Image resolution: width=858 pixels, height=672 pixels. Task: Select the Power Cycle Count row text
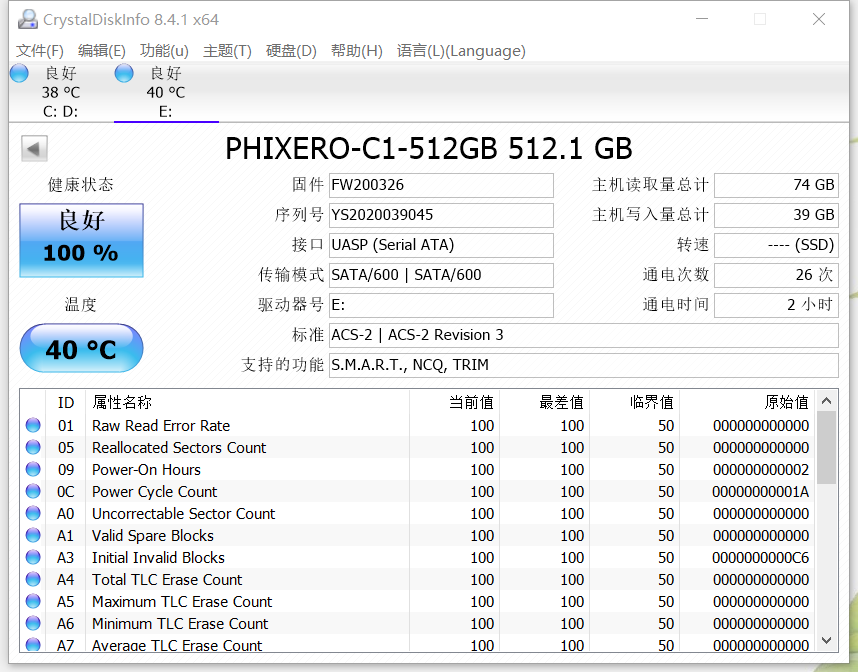[x=154, y=491]
